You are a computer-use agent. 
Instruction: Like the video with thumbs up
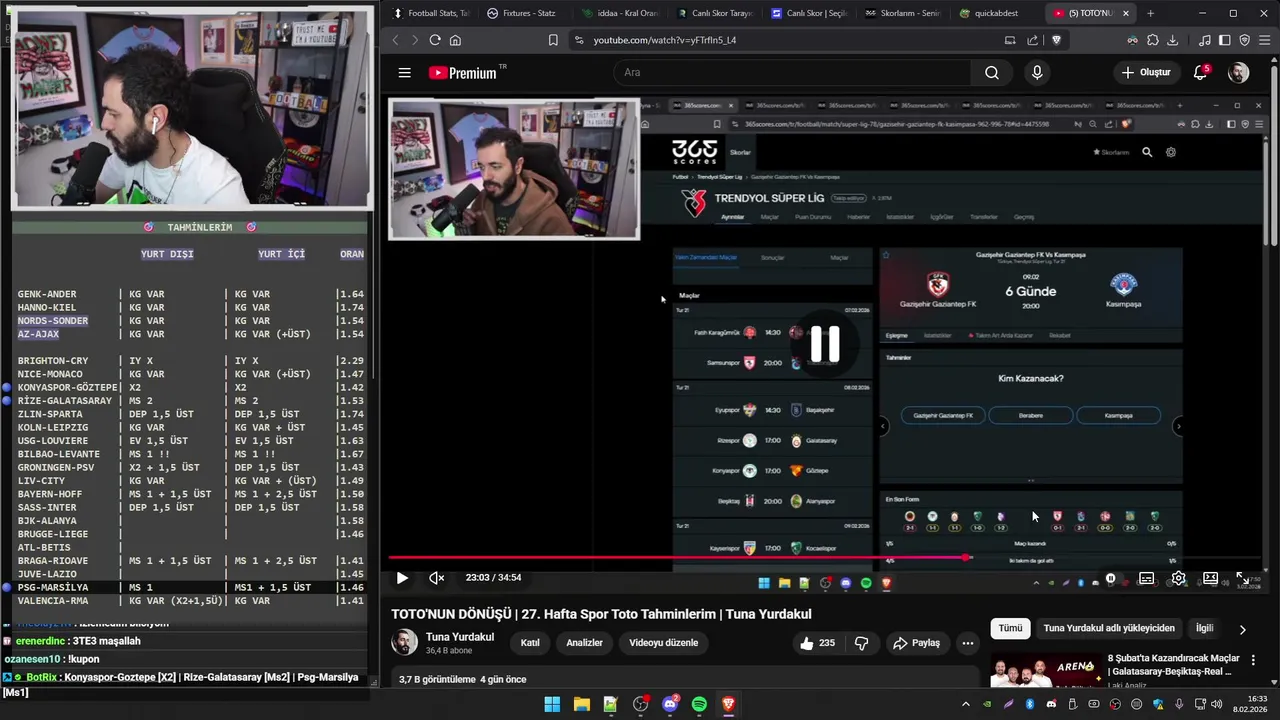[x=817, y=643]
